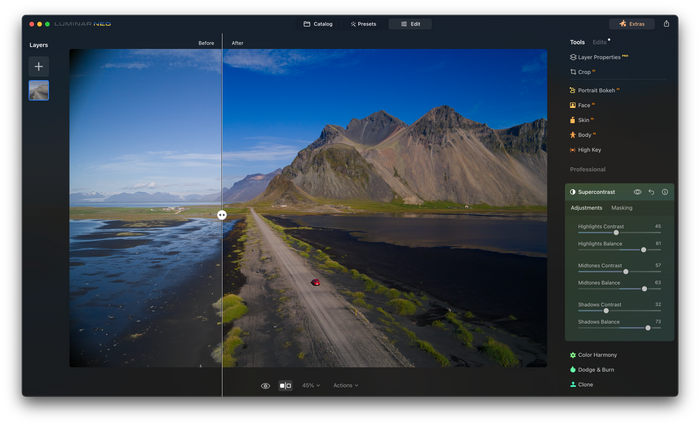Screen dimensions: 700x425
Task: Switch to the Catalog tab
Action: point(318,23)
